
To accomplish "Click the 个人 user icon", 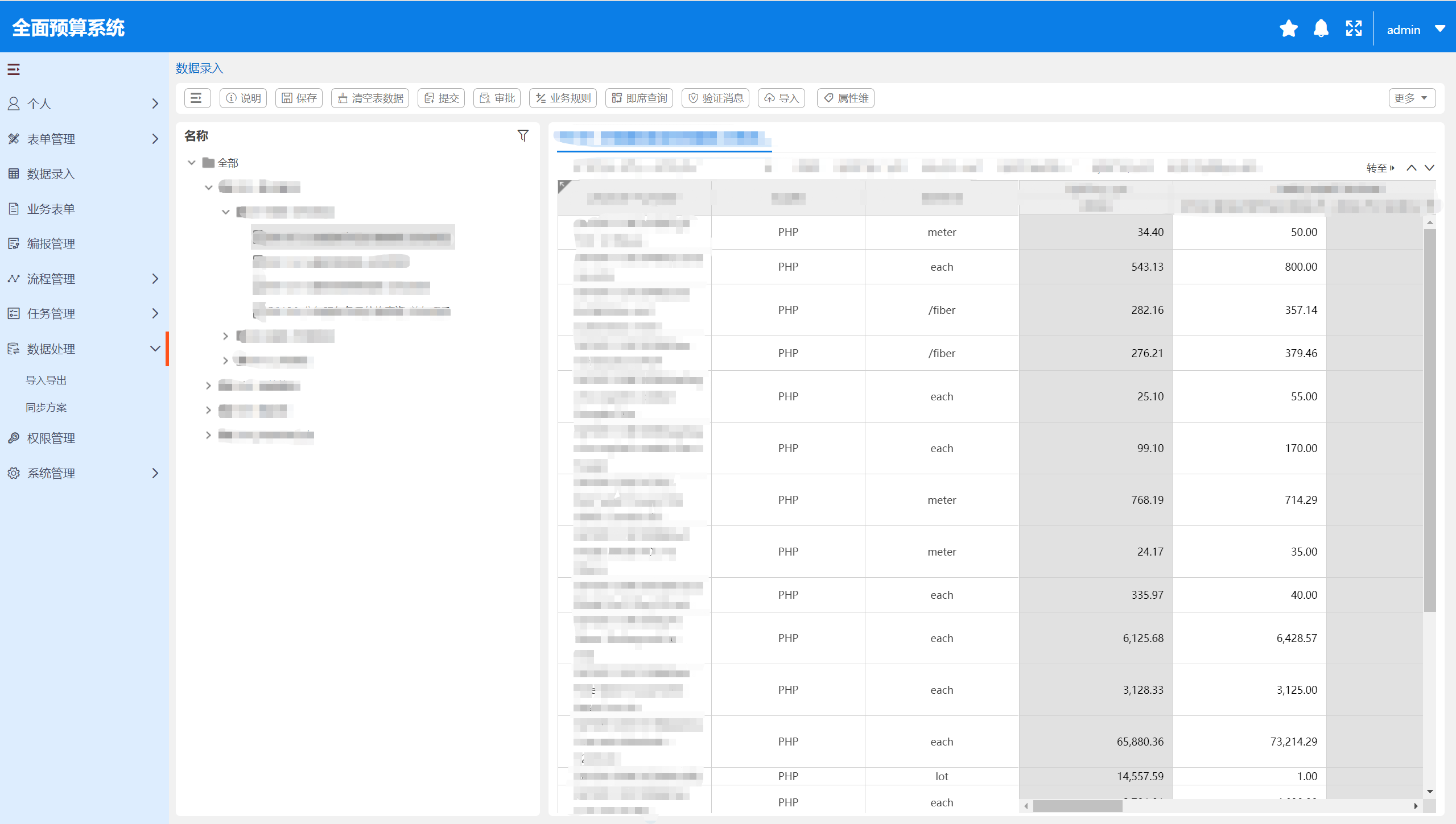I will [14, 103].
